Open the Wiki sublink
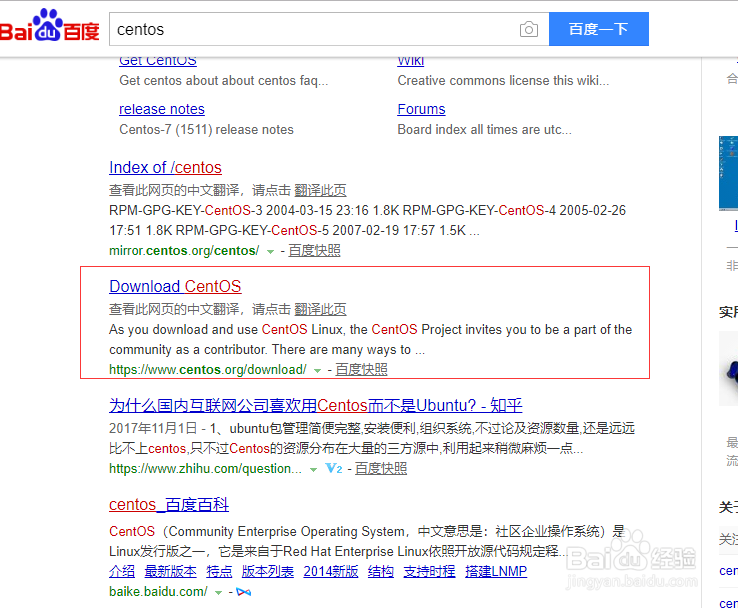 [x=410, y=61]
